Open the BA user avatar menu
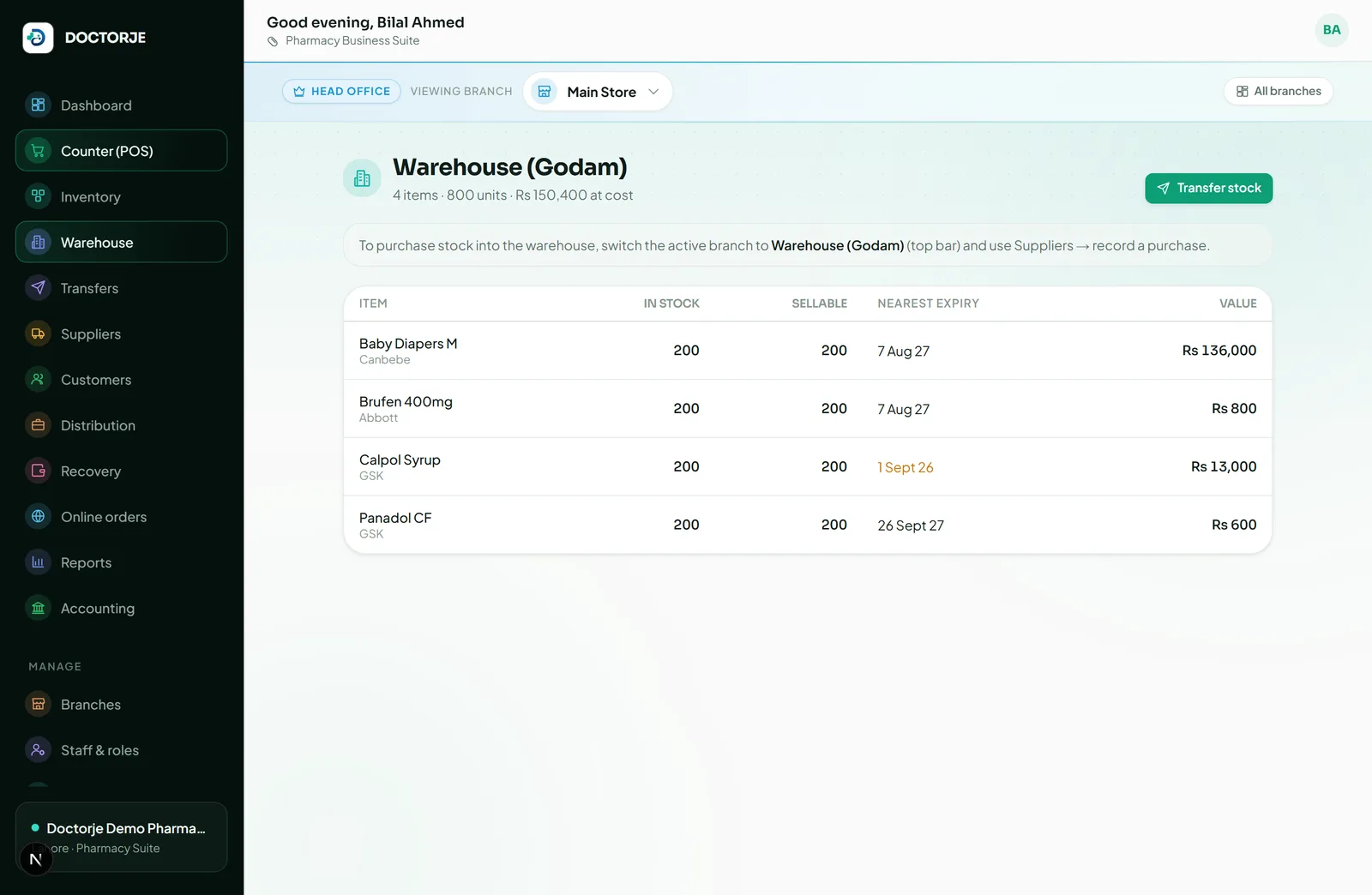Image resolution: width=1372 pixels, height=895 pixels. click(1332, 30)
